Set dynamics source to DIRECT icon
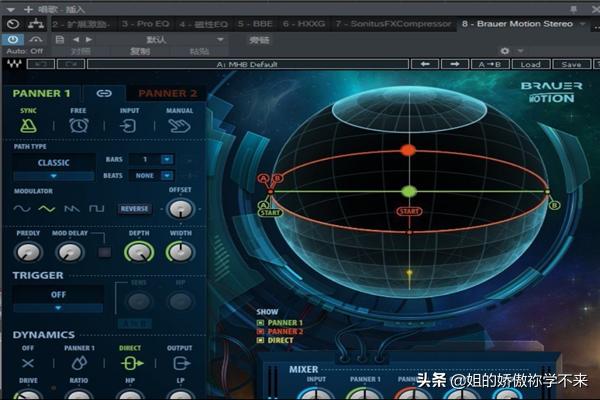 129,363
